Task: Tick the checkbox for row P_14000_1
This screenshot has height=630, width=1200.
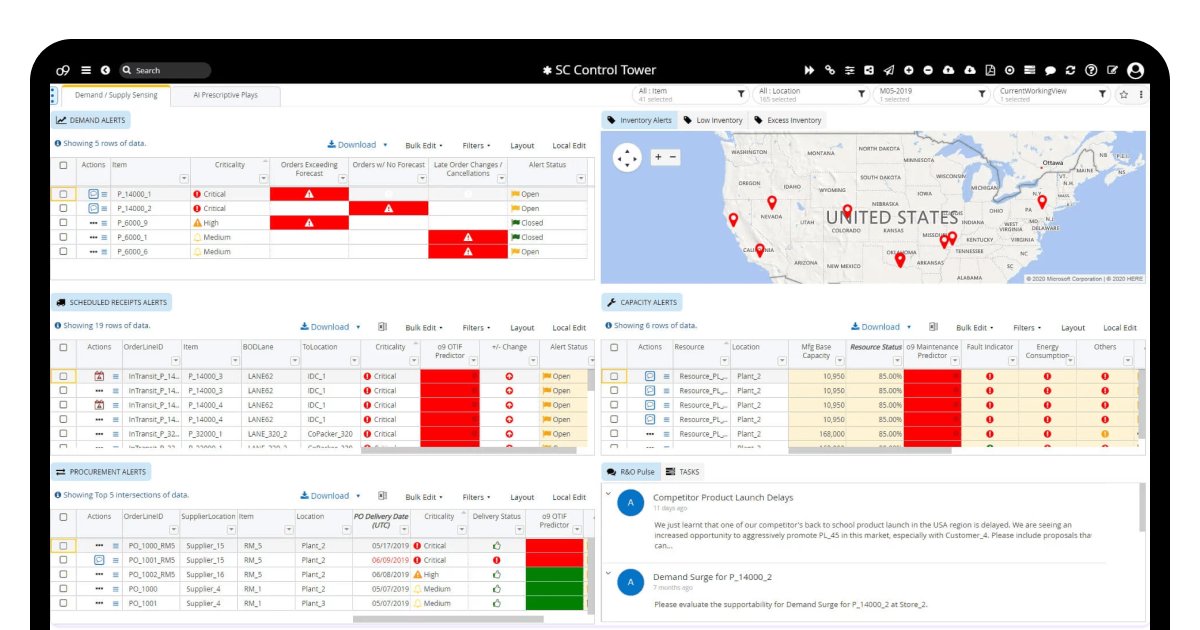Action: click(63, 194)
